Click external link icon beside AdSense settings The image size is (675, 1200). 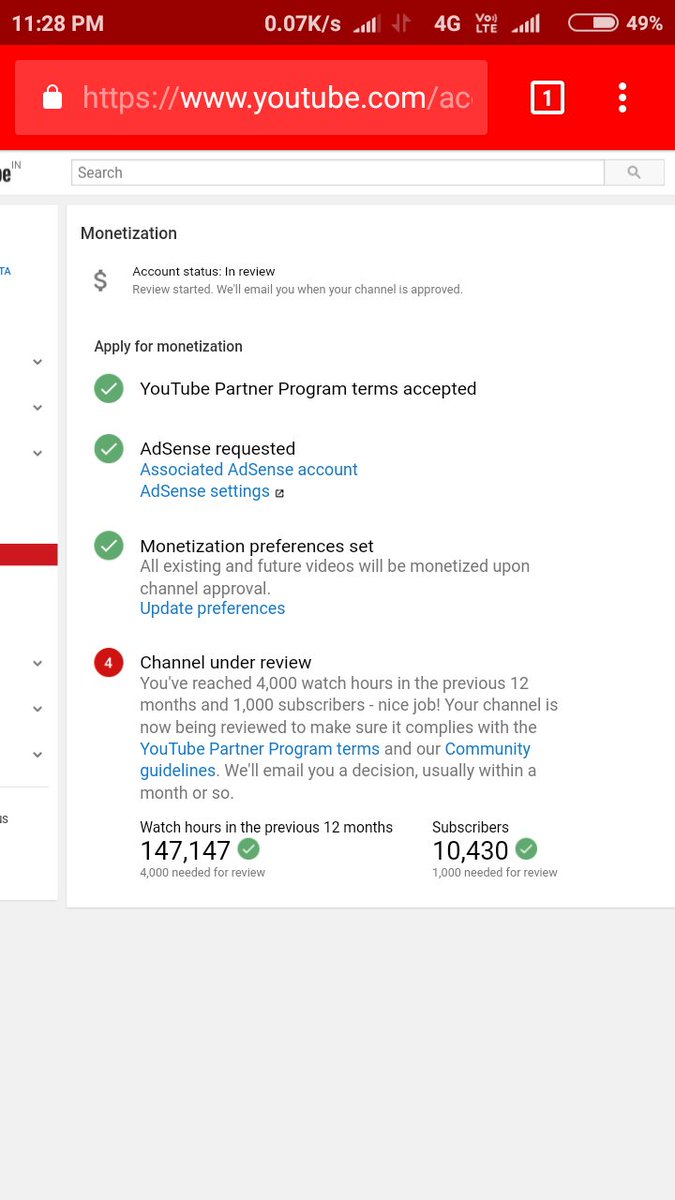click(279, 493)
